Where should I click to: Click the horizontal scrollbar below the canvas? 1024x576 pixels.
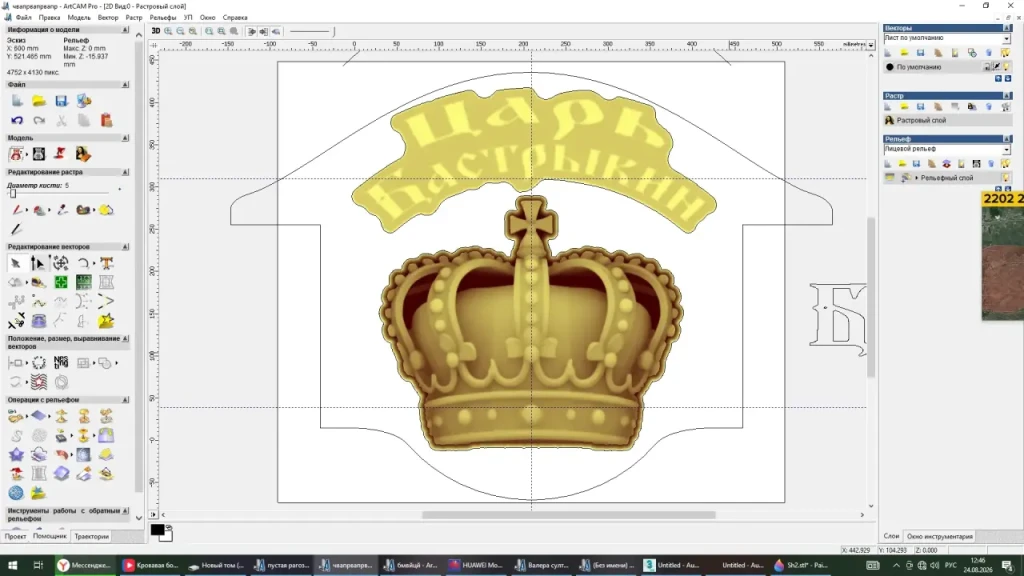tap(568, 515)
